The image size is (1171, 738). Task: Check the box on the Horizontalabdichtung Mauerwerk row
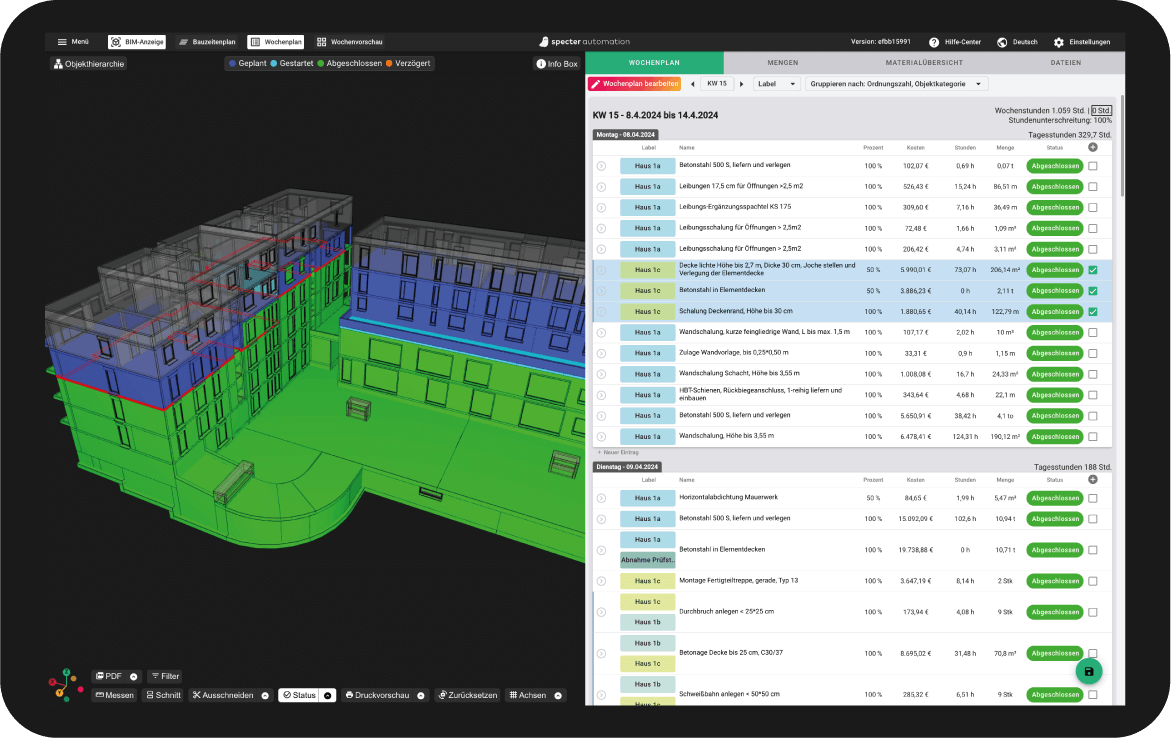(x=1091, y=497)
